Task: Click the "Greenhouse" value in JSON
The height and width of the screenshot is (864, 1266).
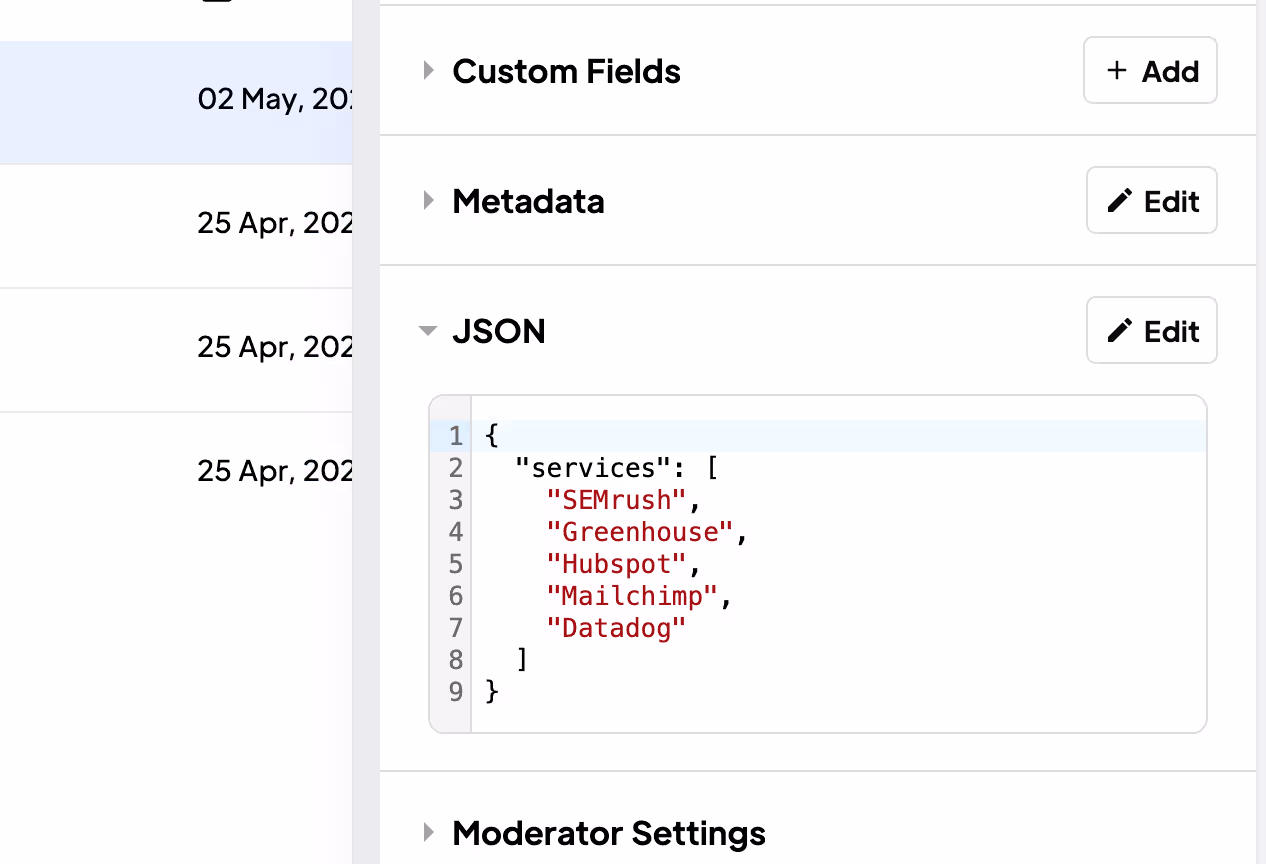Action: click(x=640, y=532)
